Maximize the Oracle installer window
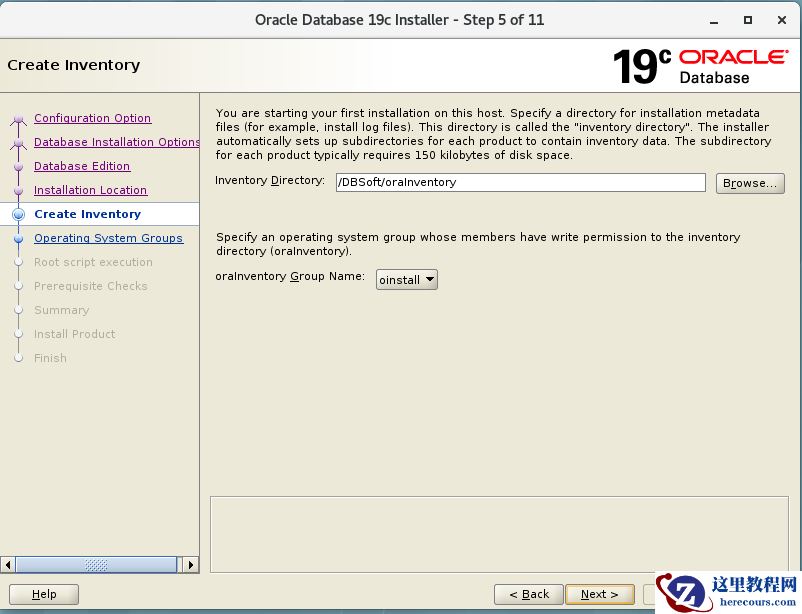Screen dimensions: 802x614 (748, 20)
